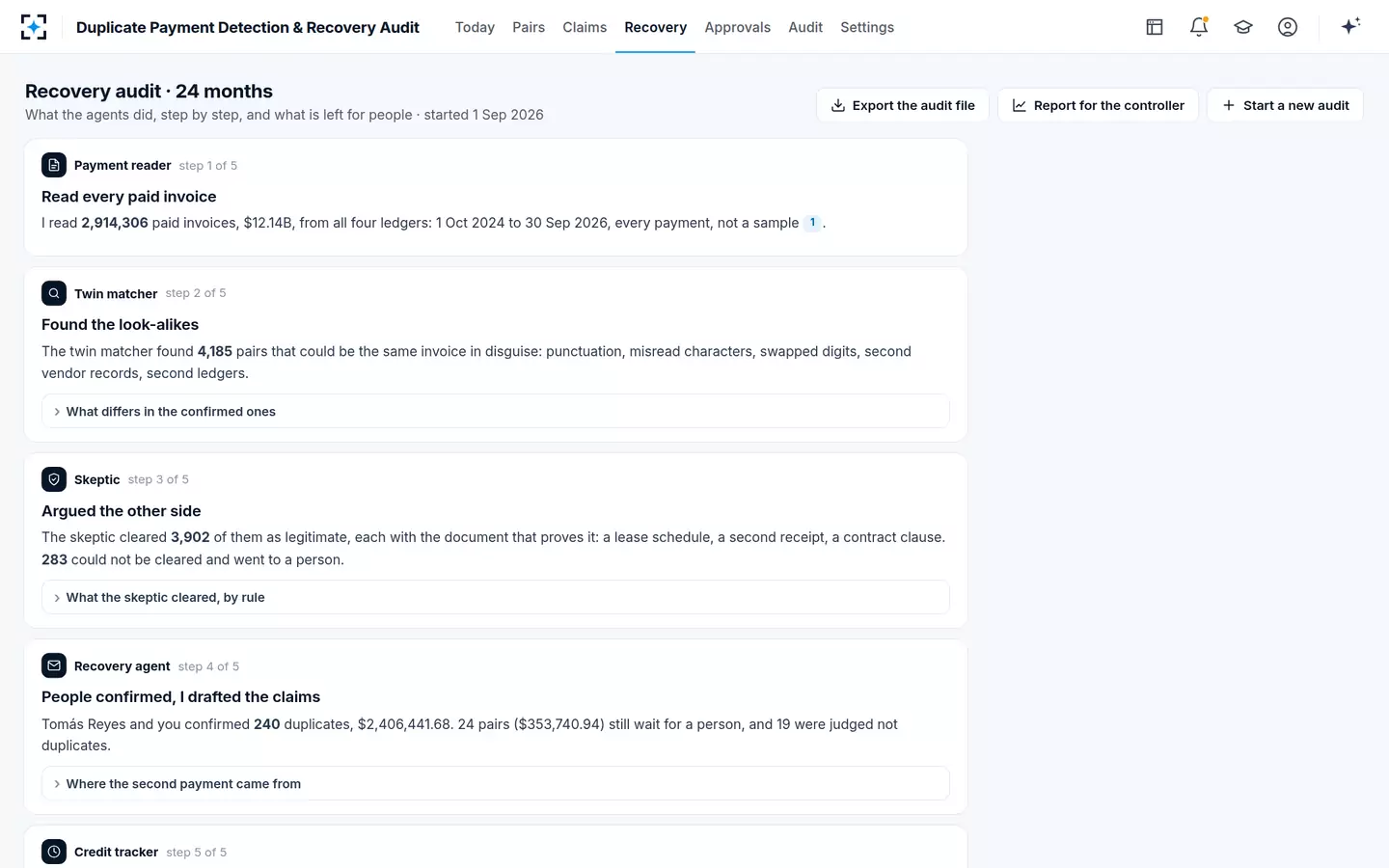Expand What the skeptic cleared, by rule

(496, 597)
